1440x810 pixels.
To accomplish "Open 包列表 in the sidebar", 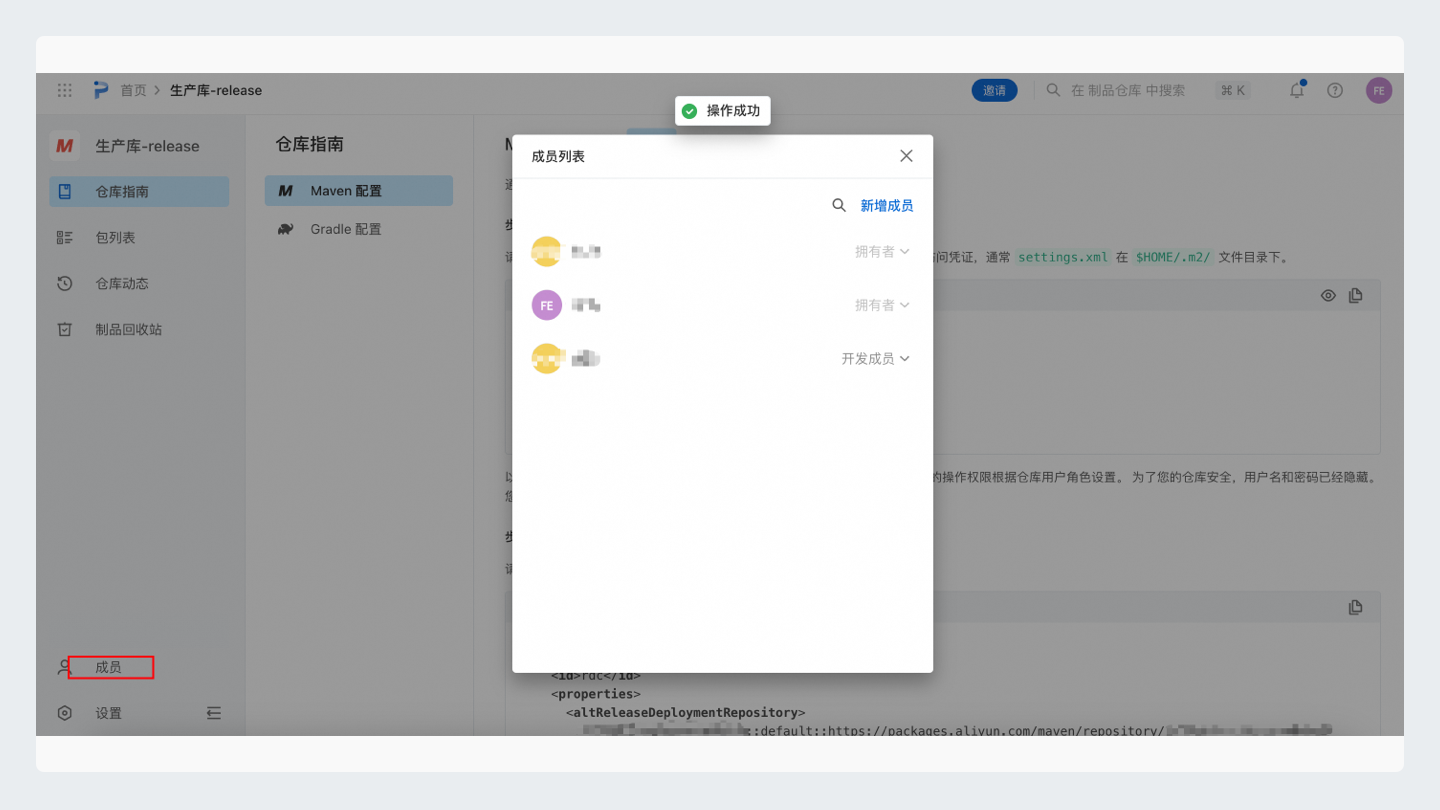I will [139, 238].
